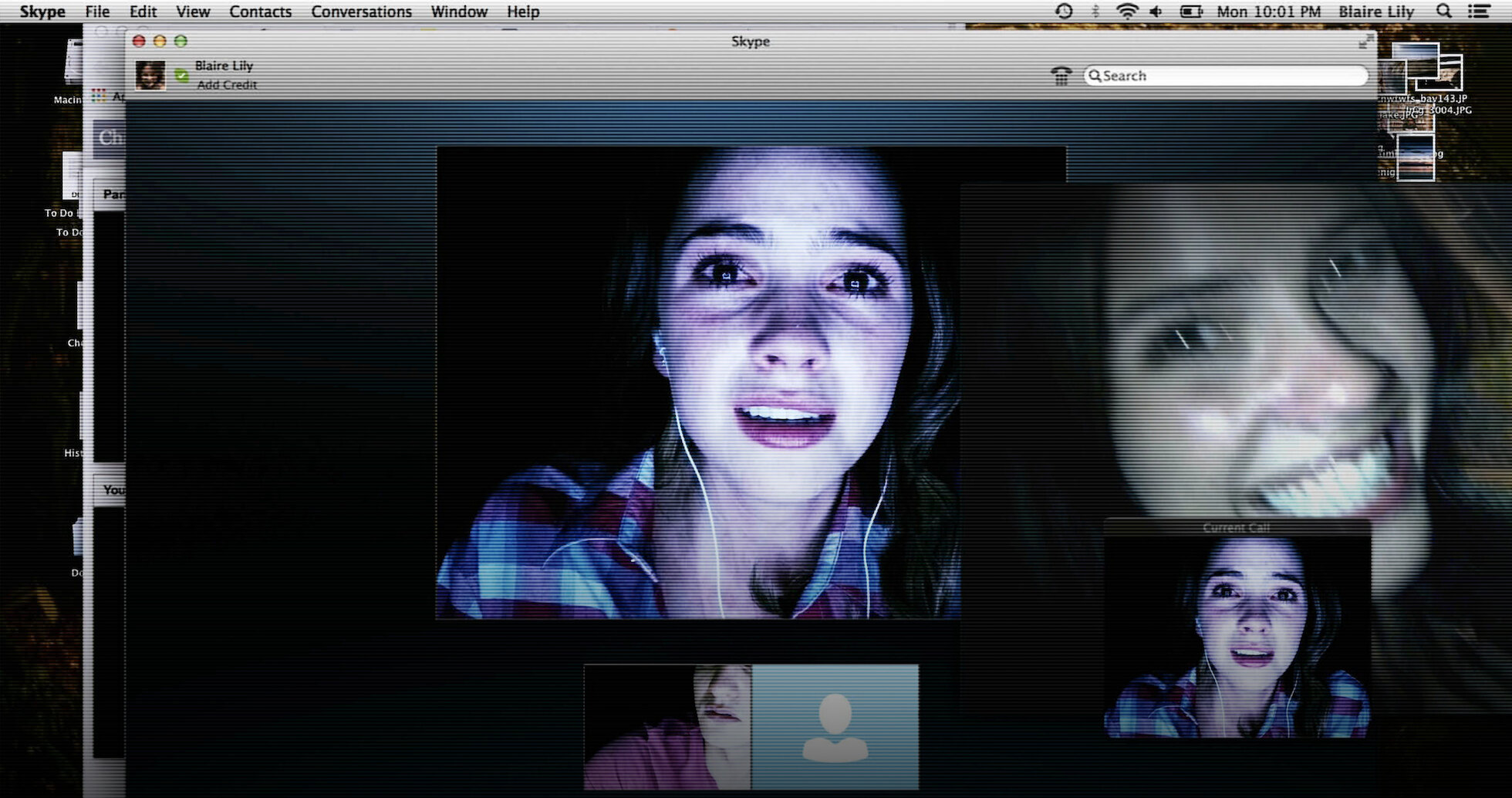Click the Blaire Lily profile avatar
This screenshot has height=798, width=1512.
click(x=150, y=76)
